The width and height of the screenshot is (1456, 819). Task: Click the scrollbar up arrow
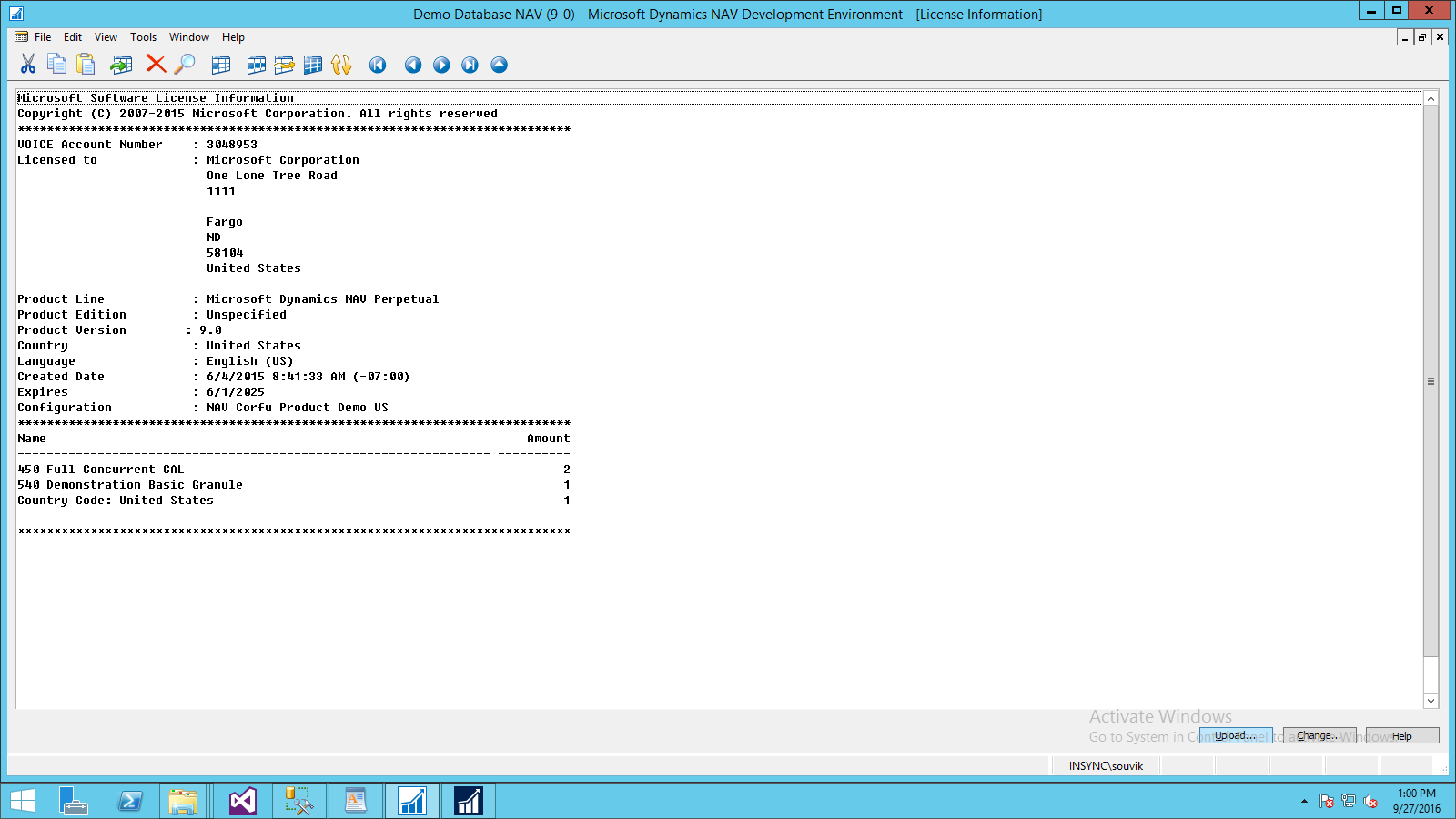tap(1431, 98)
